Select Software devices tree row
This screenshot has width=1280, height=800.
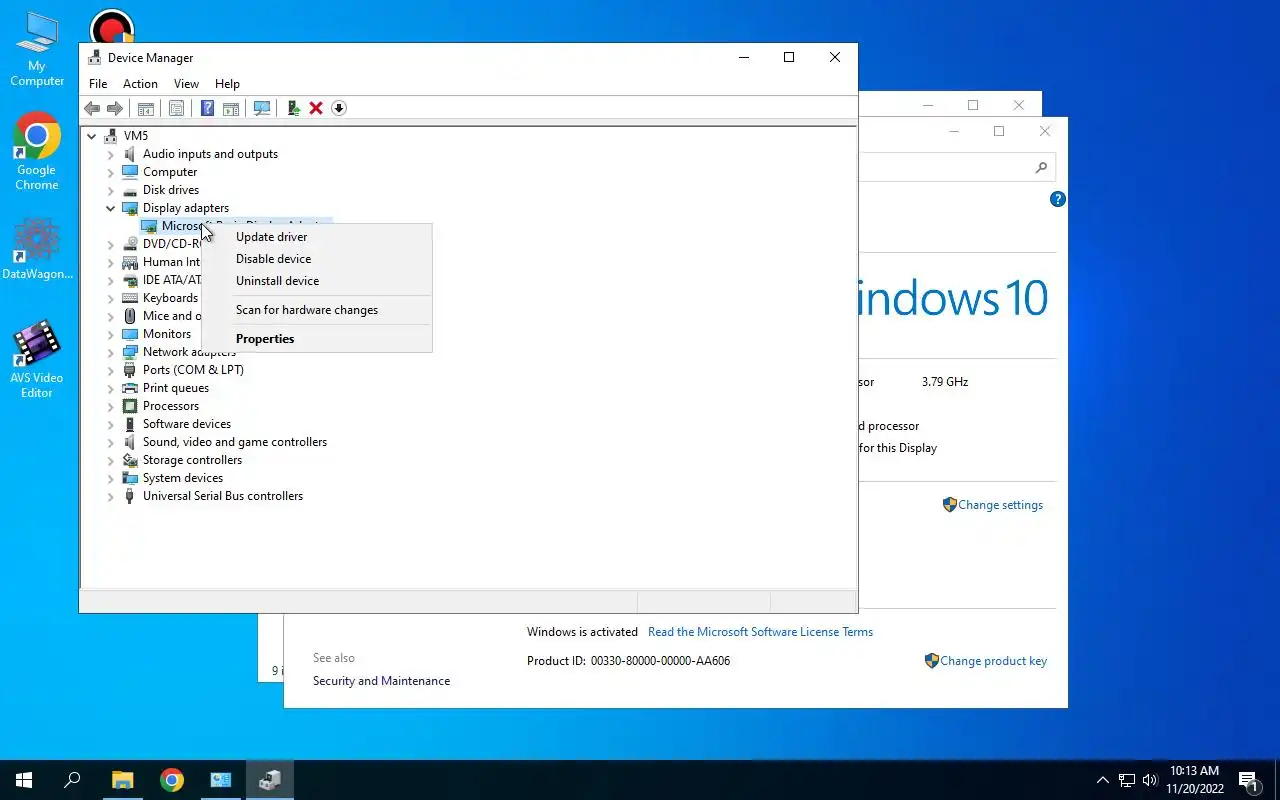click(x=187, y=424)
